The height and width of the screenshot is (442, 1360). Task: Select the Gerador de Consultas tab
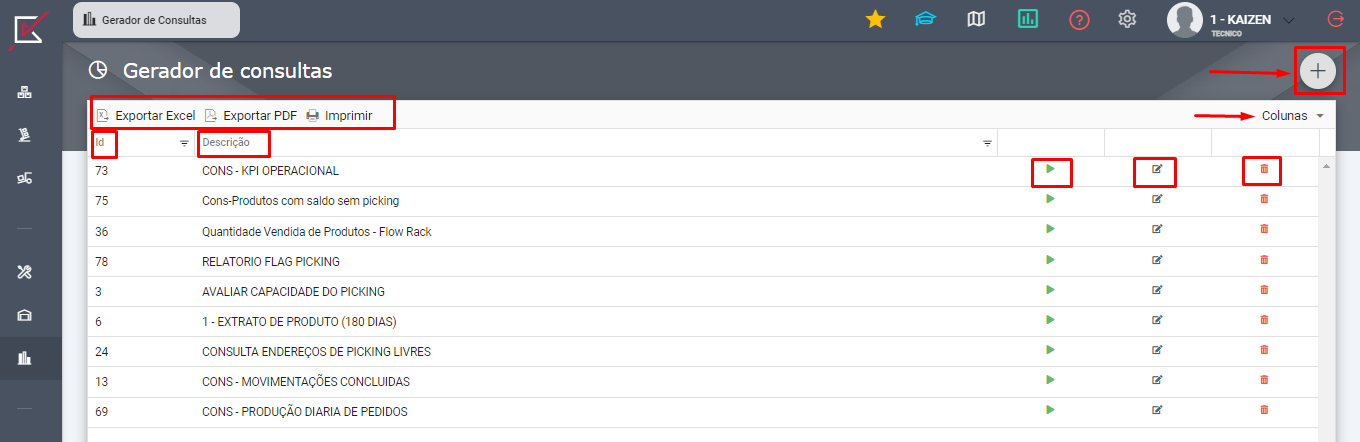[155, 20]
